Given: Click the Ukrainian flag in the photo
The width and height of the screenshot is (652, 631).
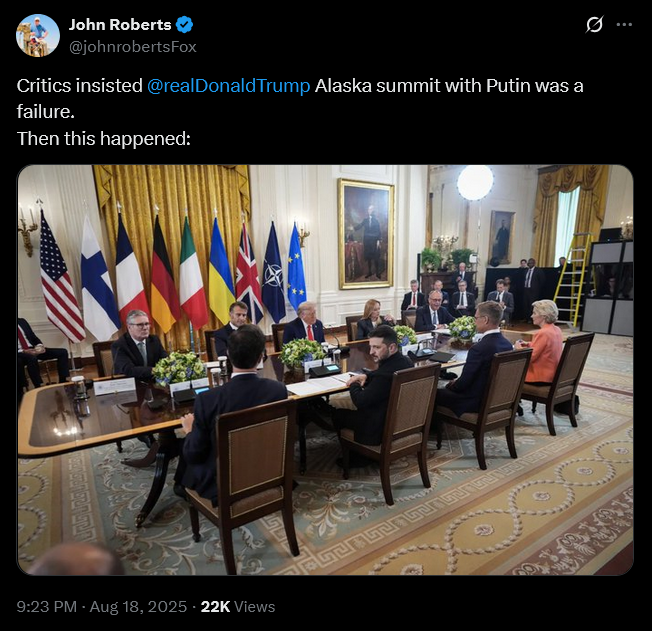Looking at the screenshot, I should (221, 270).
